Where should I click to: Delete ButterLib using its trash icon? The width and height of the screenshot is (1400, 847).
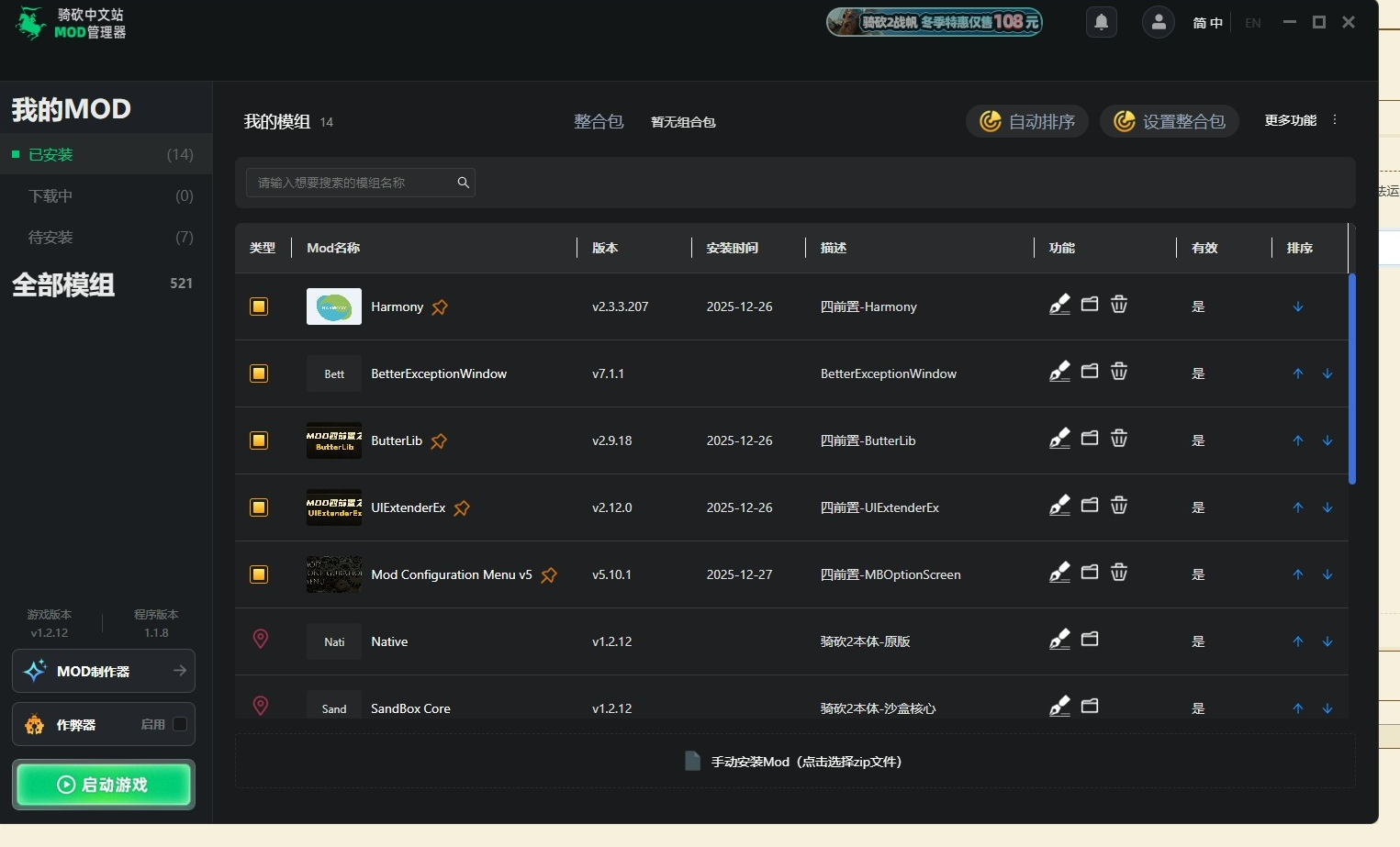pyautogui.click(x=1119, y=440)
